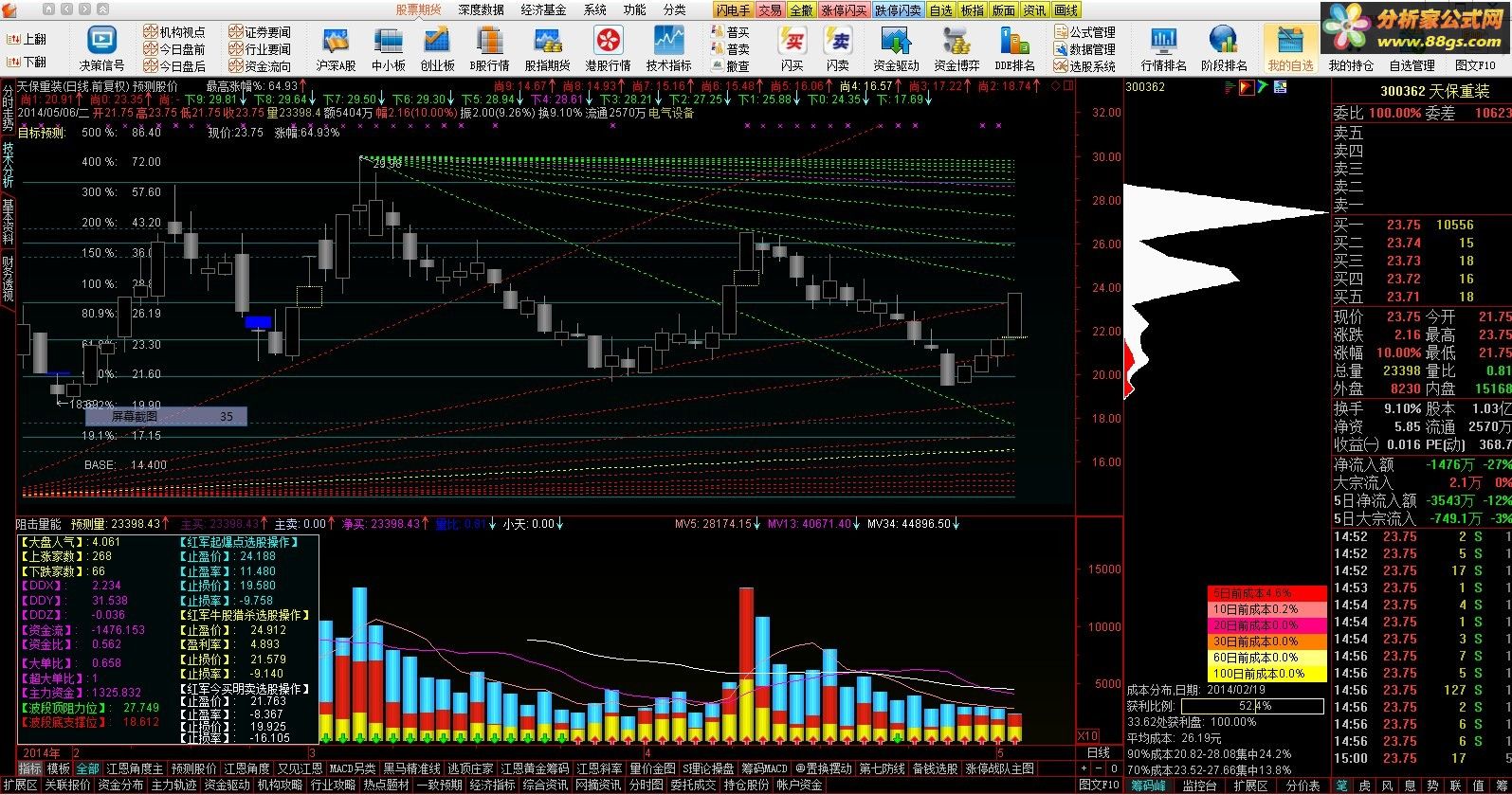Open the 系统 menu
The width and height of the screenshot is (1512, 795).
point(595,9)
